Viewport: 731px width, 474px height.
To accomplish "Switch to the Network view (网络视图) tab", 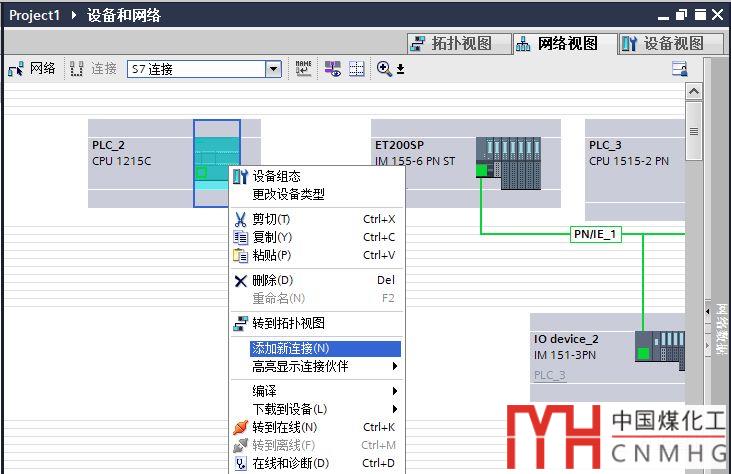I will pos(565,44).
